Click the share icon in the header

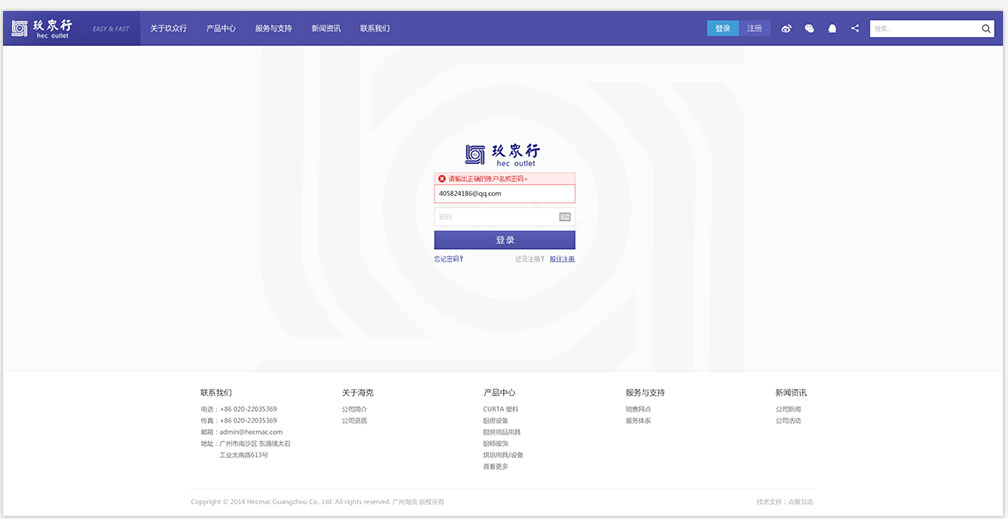pyautogui.click(x=855, y=28)
